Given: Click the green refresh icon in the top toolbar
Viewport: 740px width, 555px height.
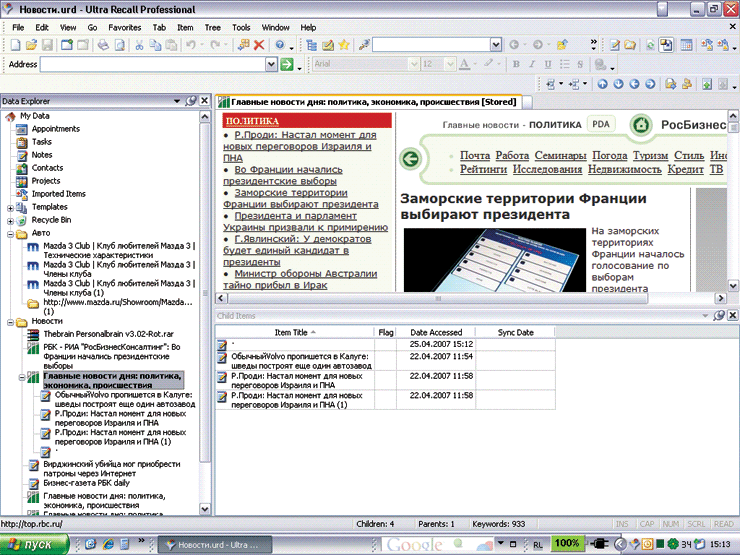Looking at the screenshot, I should (650, 45).
